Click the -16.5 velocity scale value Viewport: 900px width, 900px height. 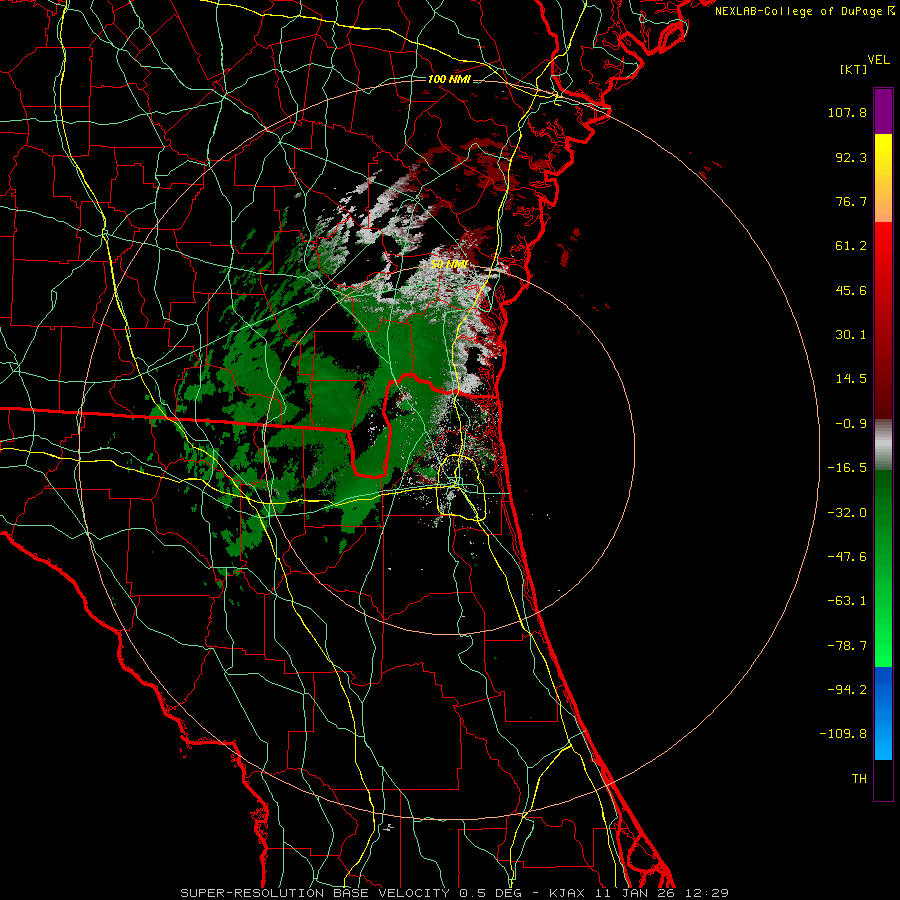click(847, 468)
